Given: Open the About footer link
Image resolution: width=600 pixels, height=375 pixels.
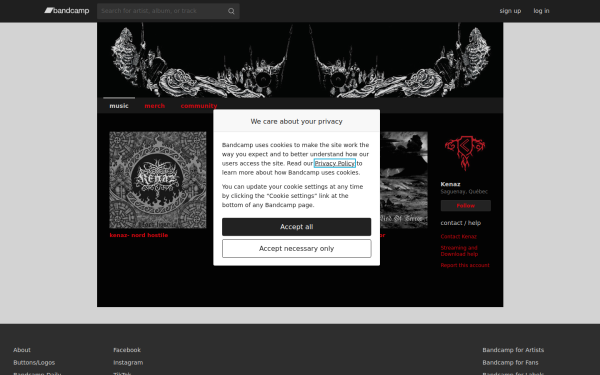Looking at the screenshot, I should [x=22, y=350].
